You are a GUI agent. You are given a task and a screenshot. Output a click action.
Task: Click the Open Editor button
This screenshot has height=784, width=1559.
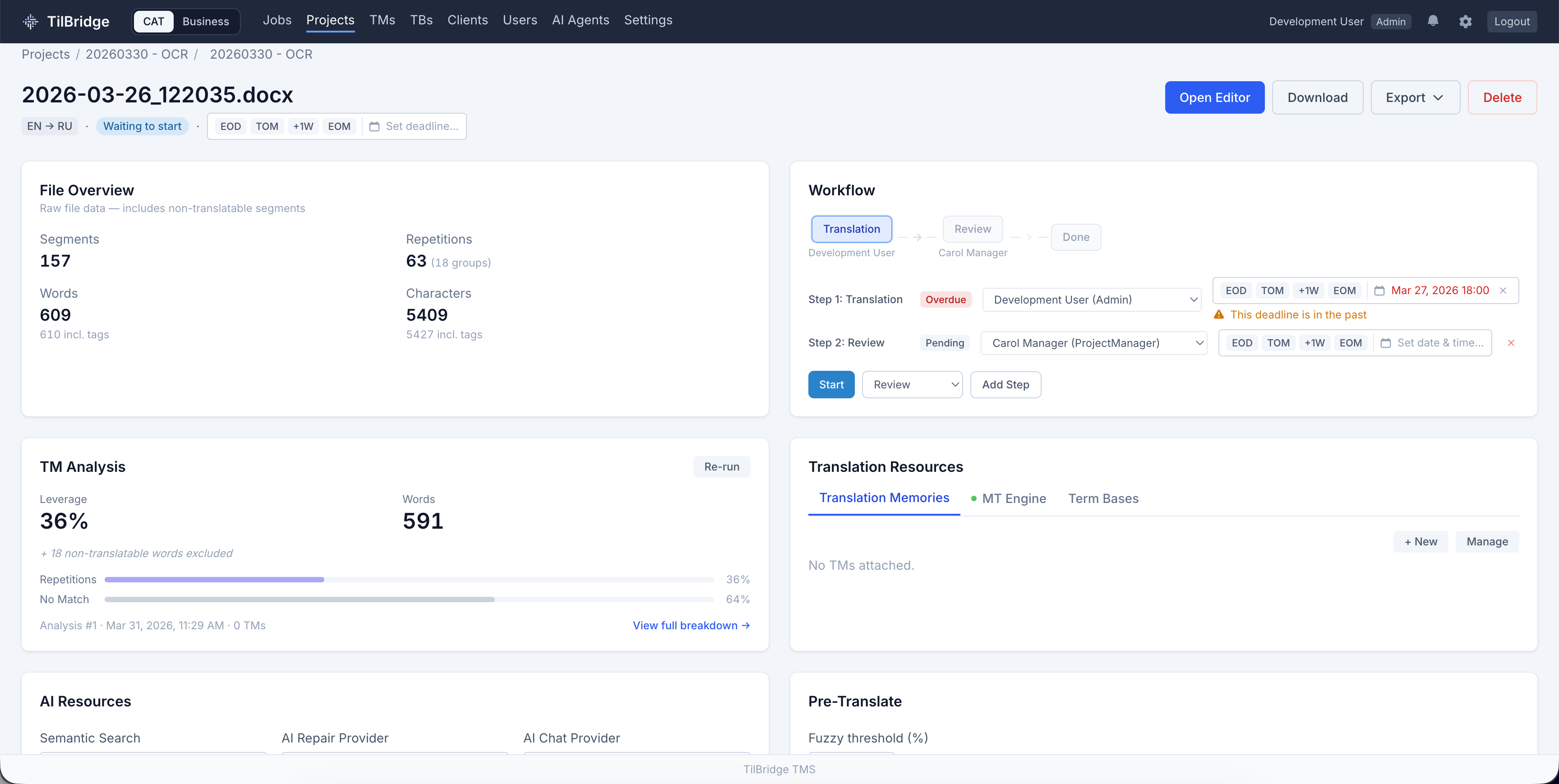[x=1214, y=97]
